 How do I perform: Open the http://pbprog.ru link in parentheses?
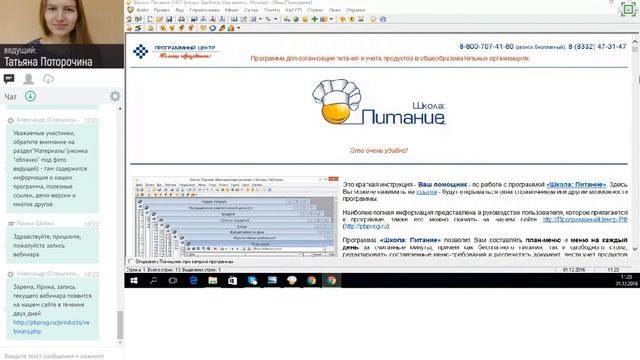click(x=366, y=226)
